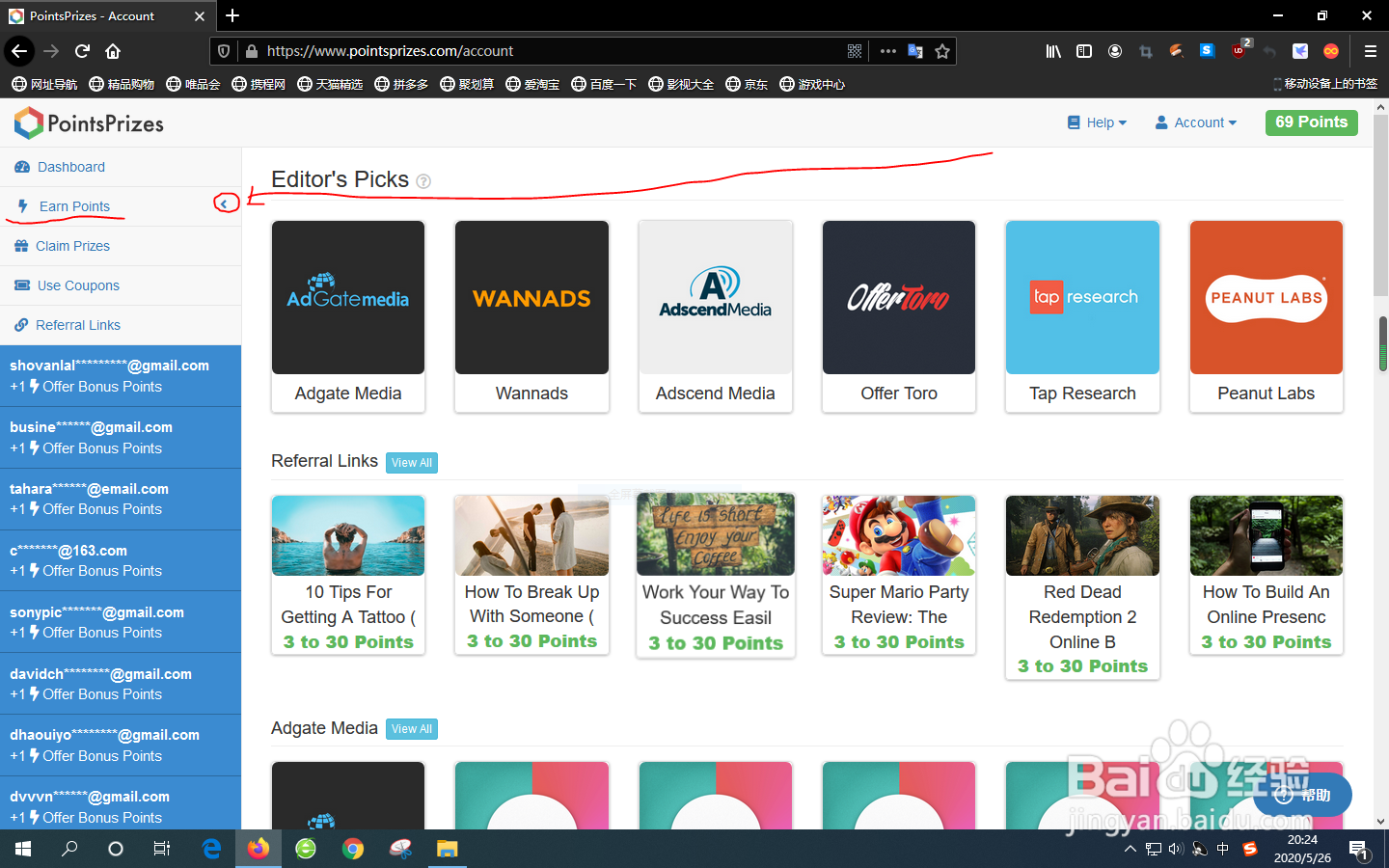The height and width of the screenshot is (868, 1389).
Task: Open Windows taskbar search
Action: click(x=69, y=849)
